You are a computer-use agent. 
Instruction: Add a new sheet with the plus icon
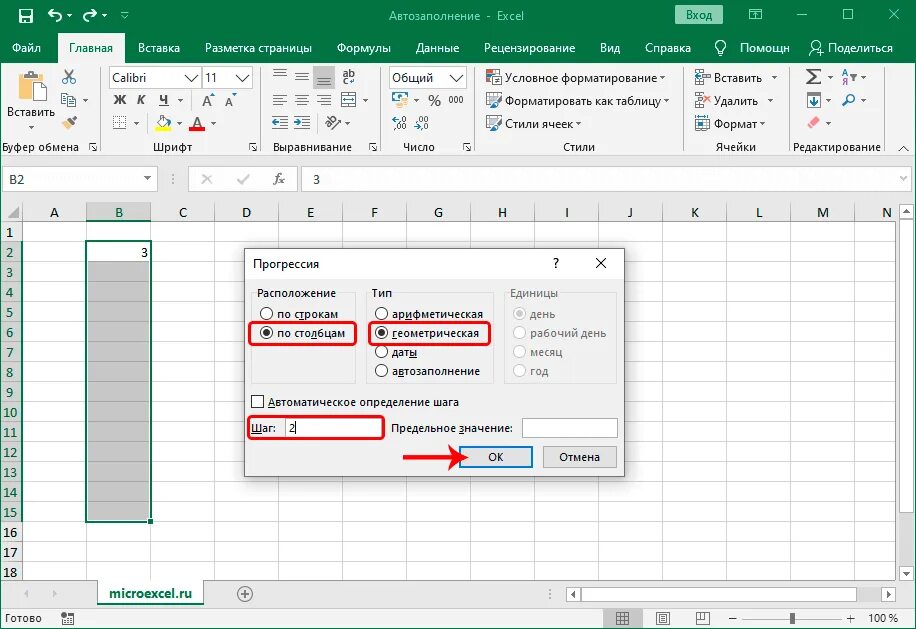point(245,594)
